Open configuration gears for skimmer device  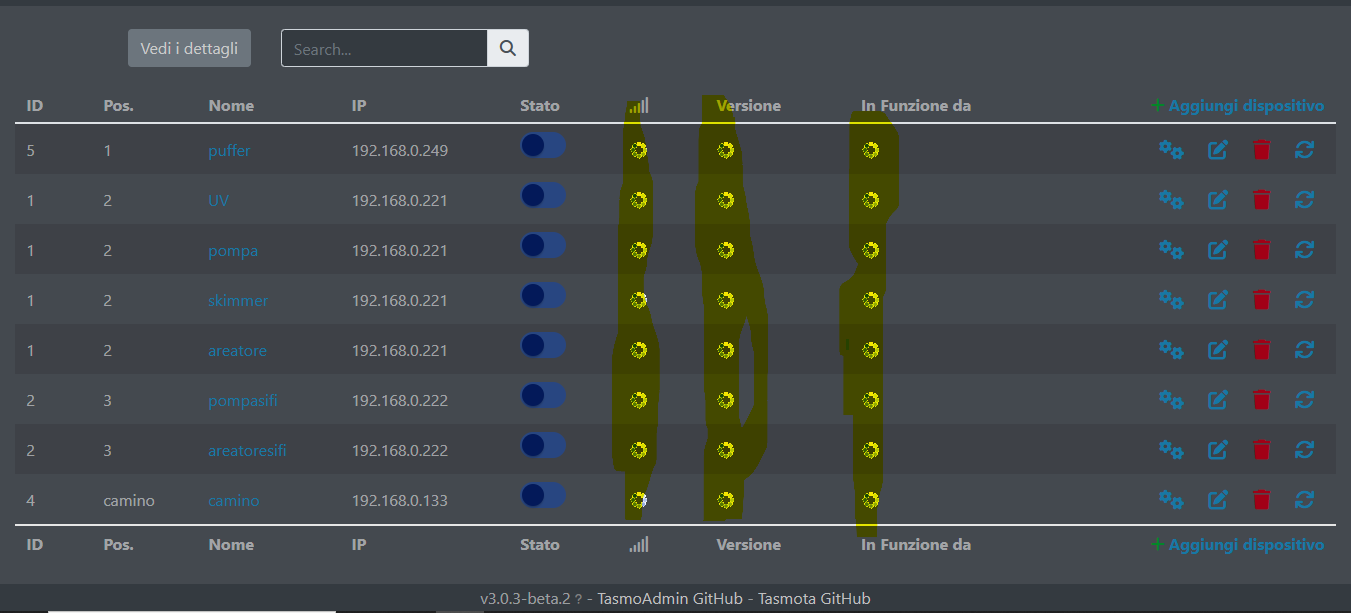(1171, 300)
